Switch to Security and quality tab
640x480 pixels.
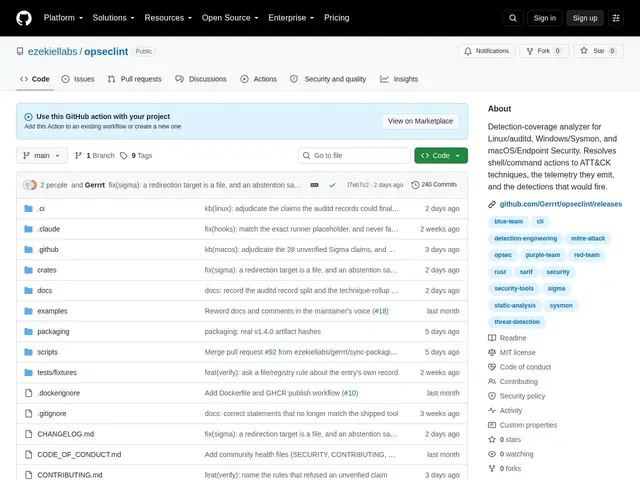click(328, 79)
